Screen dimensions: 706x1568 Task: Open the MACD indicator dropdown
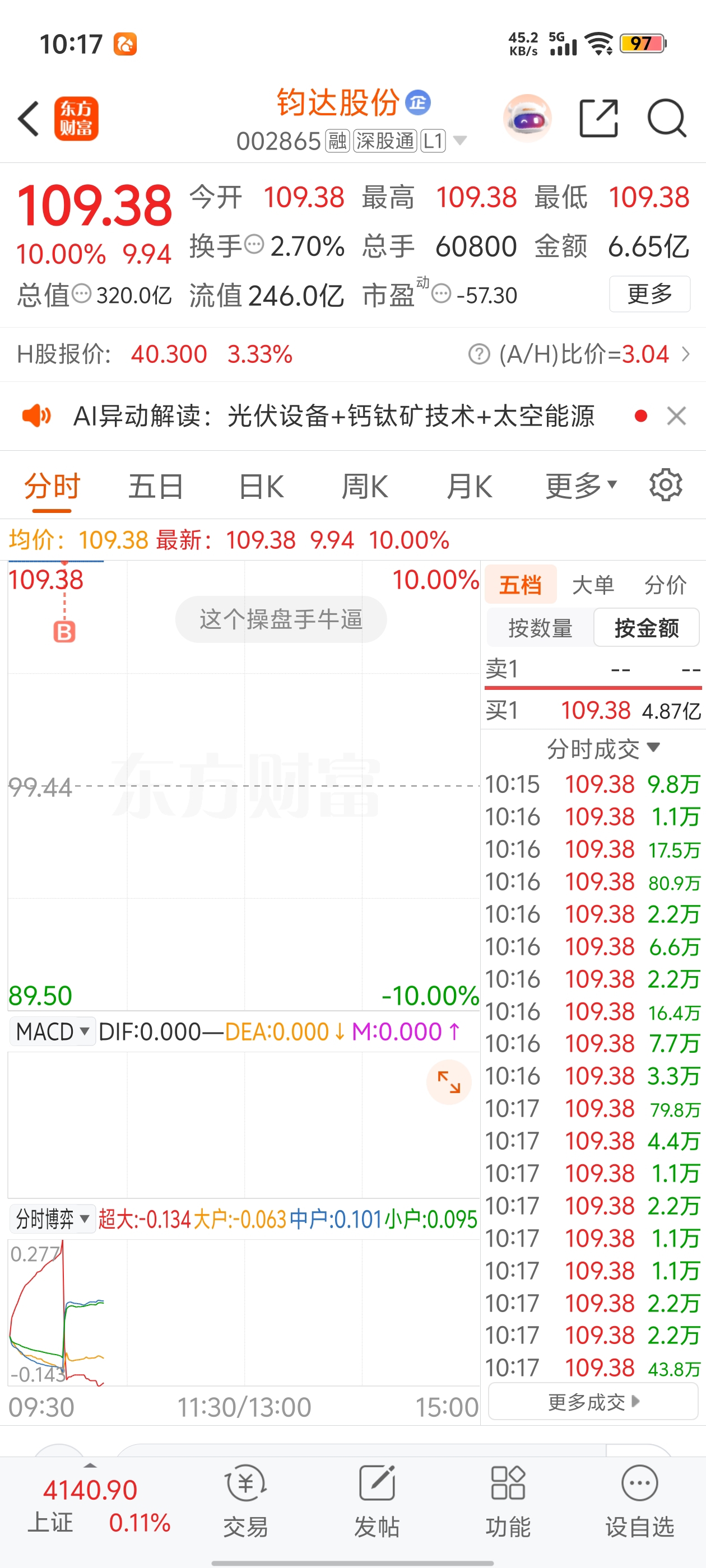tap(52, 1032)
